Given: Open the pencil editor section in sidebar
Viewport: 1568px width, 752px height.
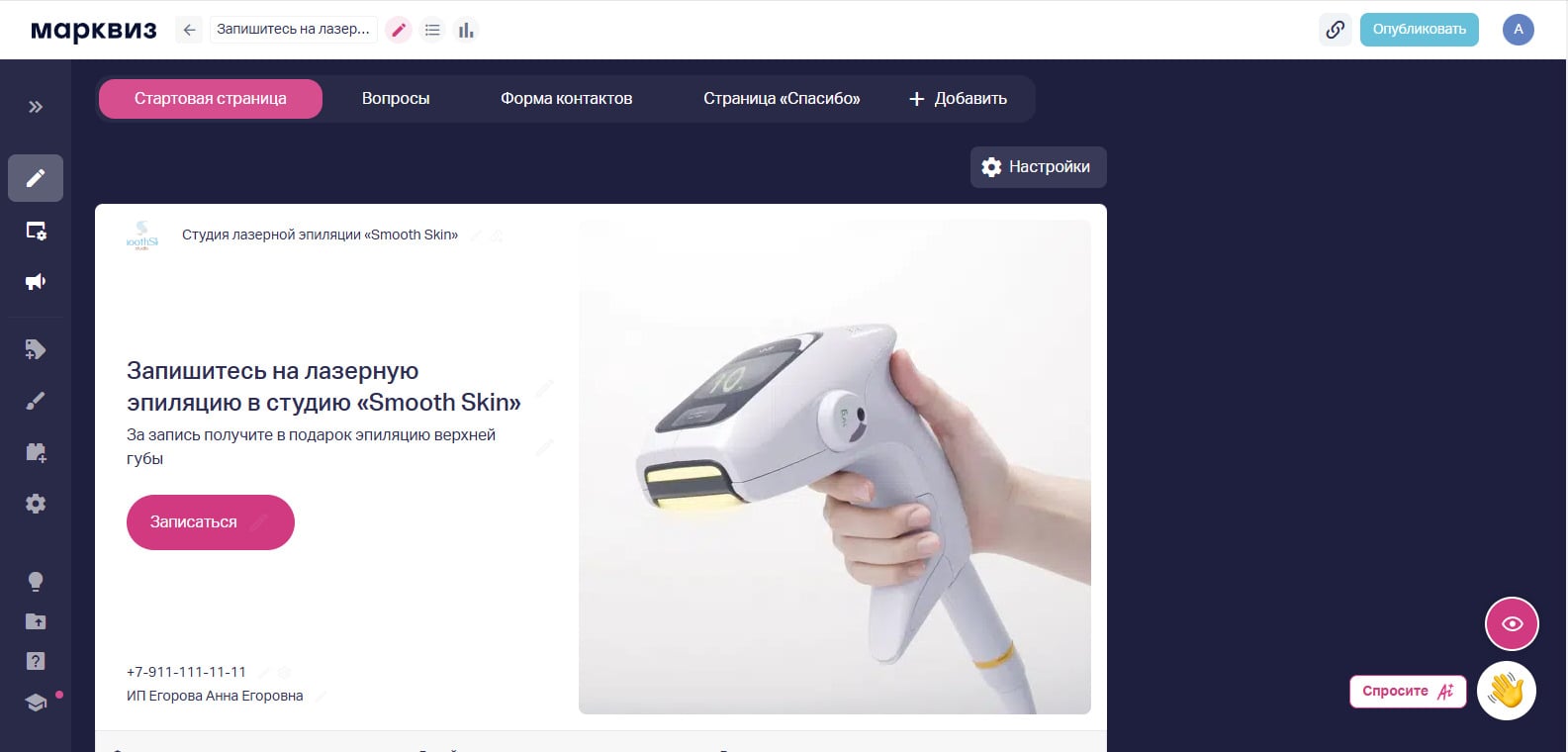Looking at the screenshot, I should tap(36, 178).
